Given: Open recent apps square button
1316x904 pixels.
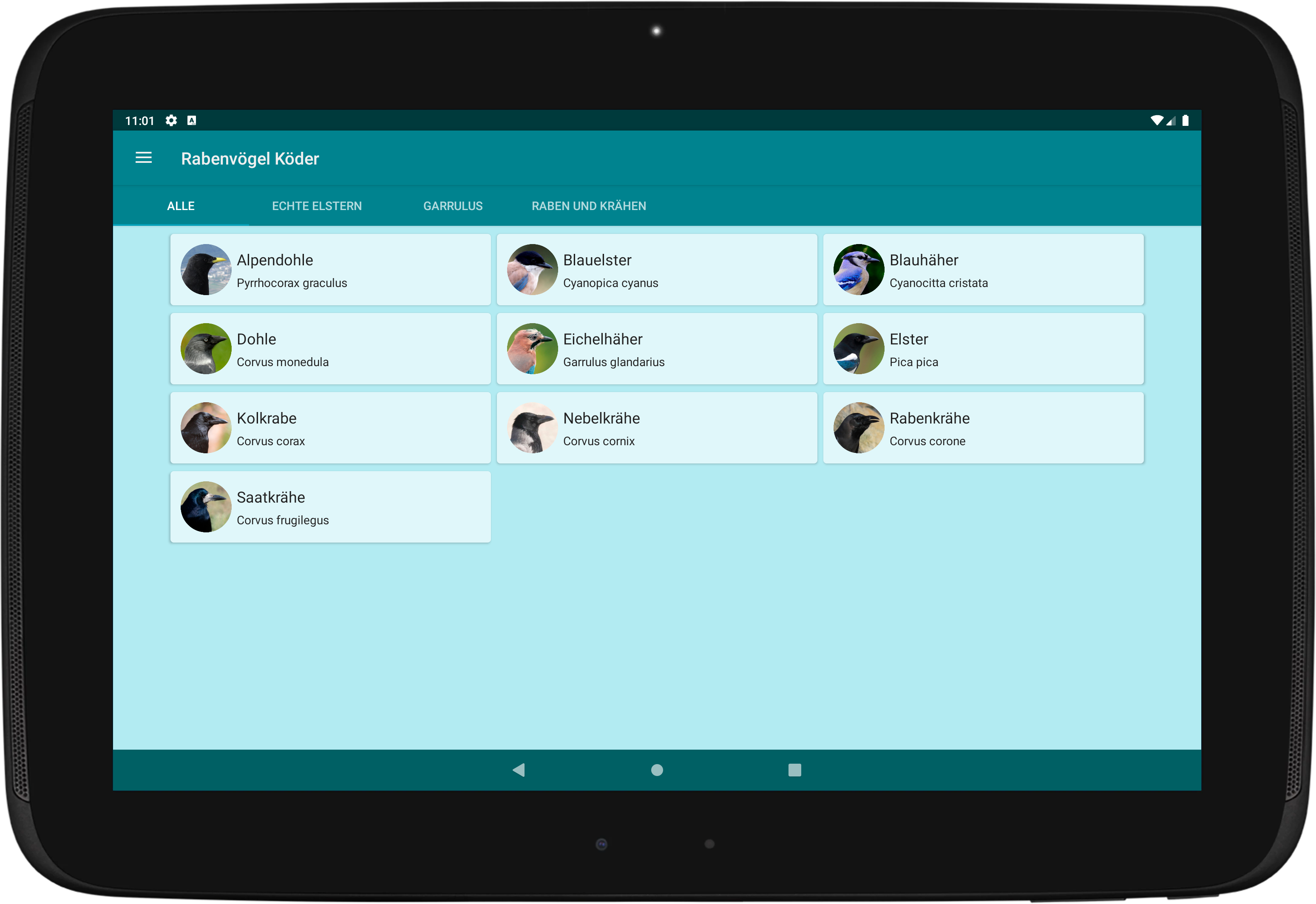Looking at the screenshot, I should tap(794, 770).
